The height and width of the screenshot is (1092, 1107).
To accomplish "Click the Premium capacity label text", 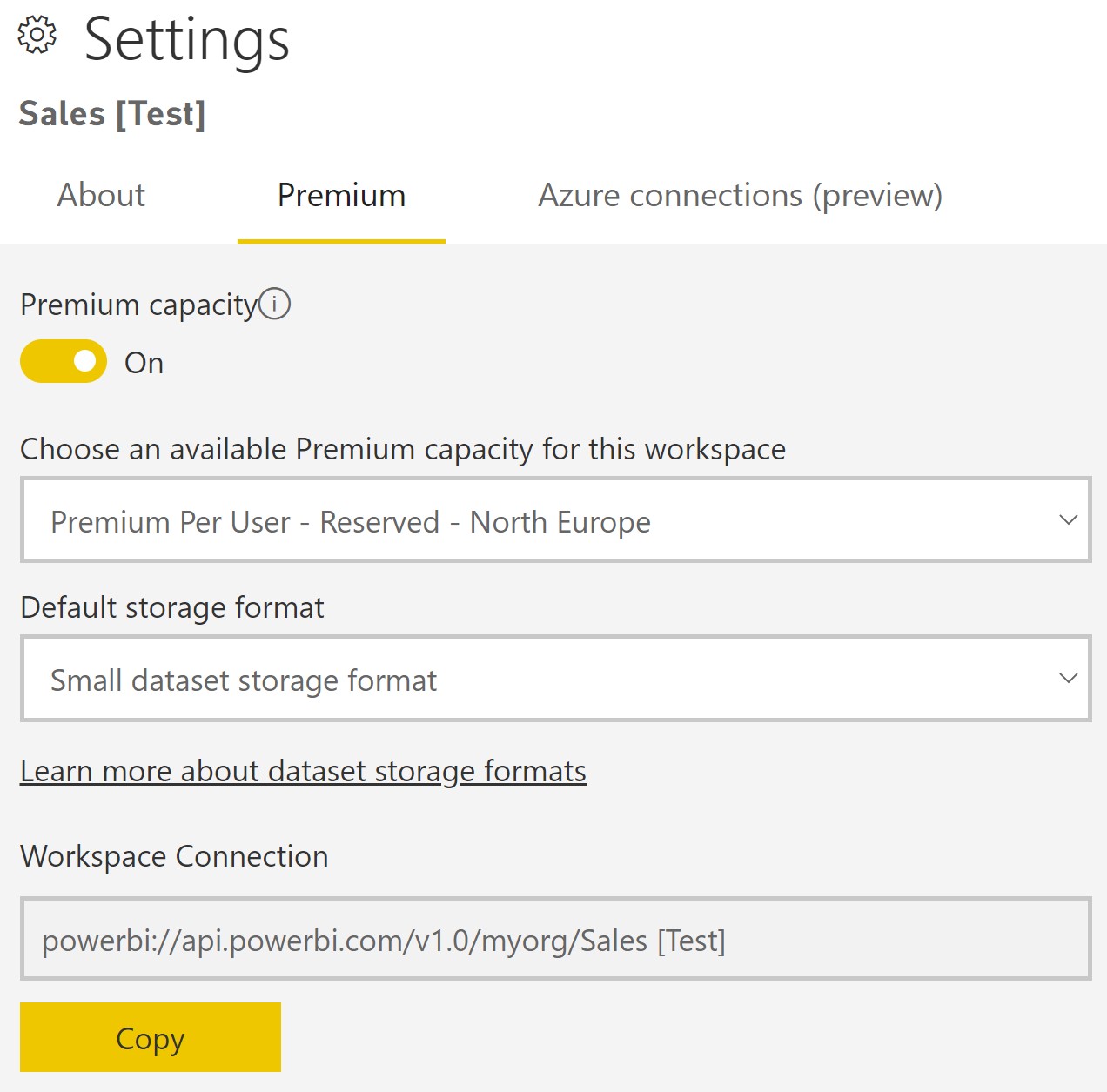I will click(139, 305).
